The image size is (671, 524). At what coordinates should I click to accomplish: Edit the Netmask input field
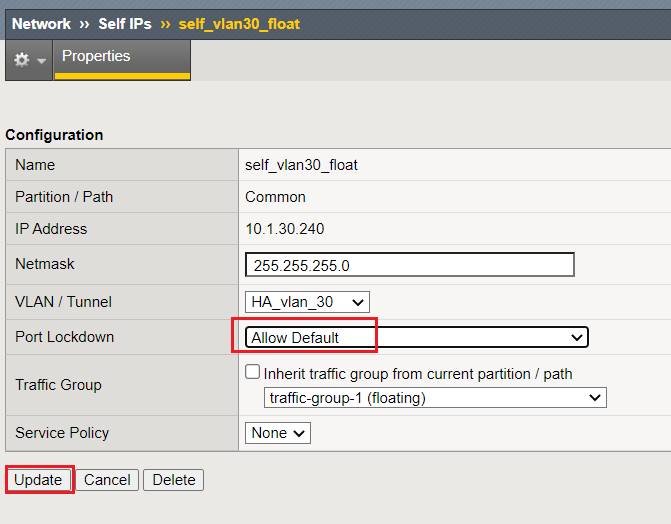pyautogui.click(x=410, y=265)
